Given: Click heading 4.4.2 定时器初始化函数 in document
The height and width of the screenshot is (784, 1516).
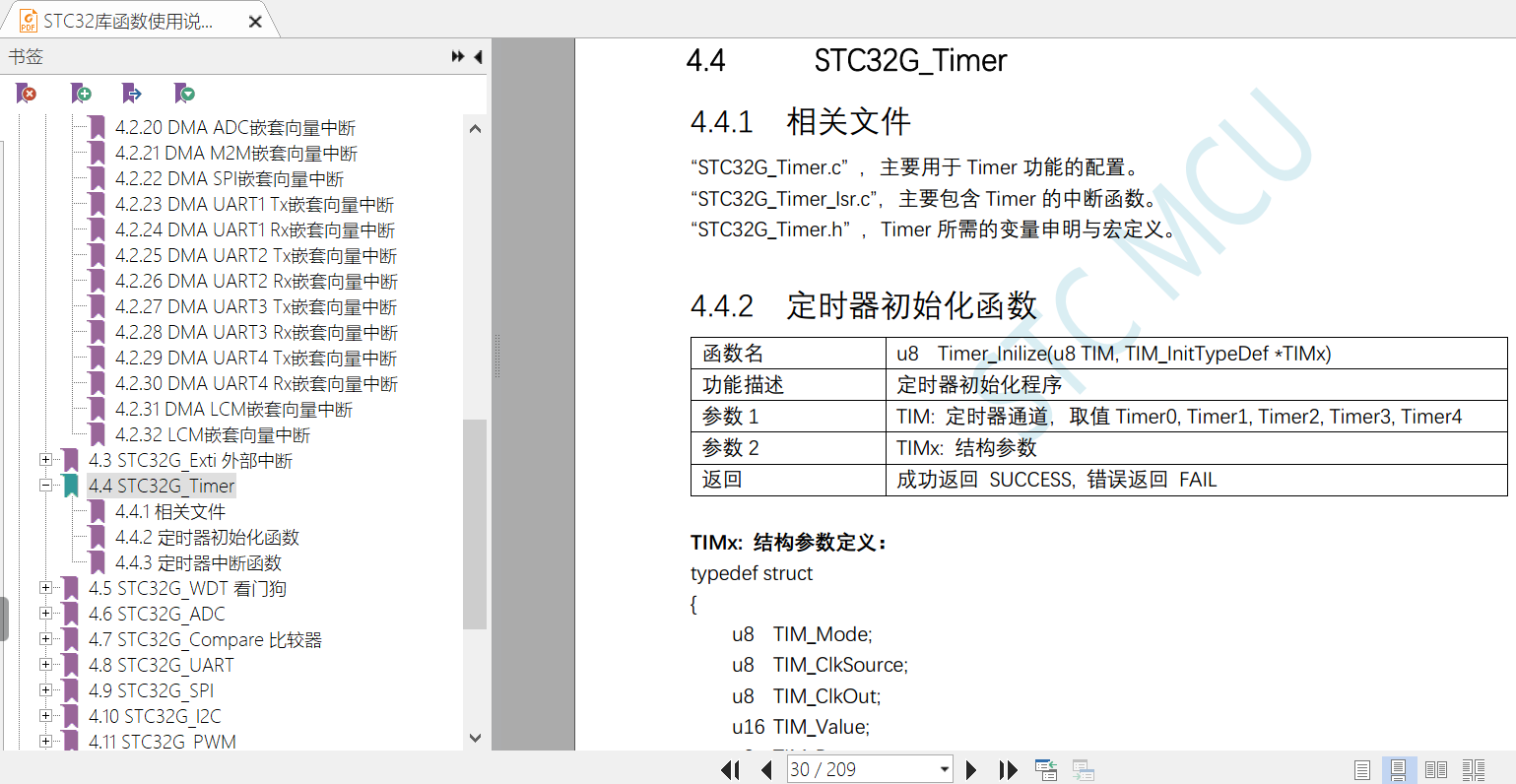Looking at the screenshot, I should pyautogui.click(x=864, y=305).
